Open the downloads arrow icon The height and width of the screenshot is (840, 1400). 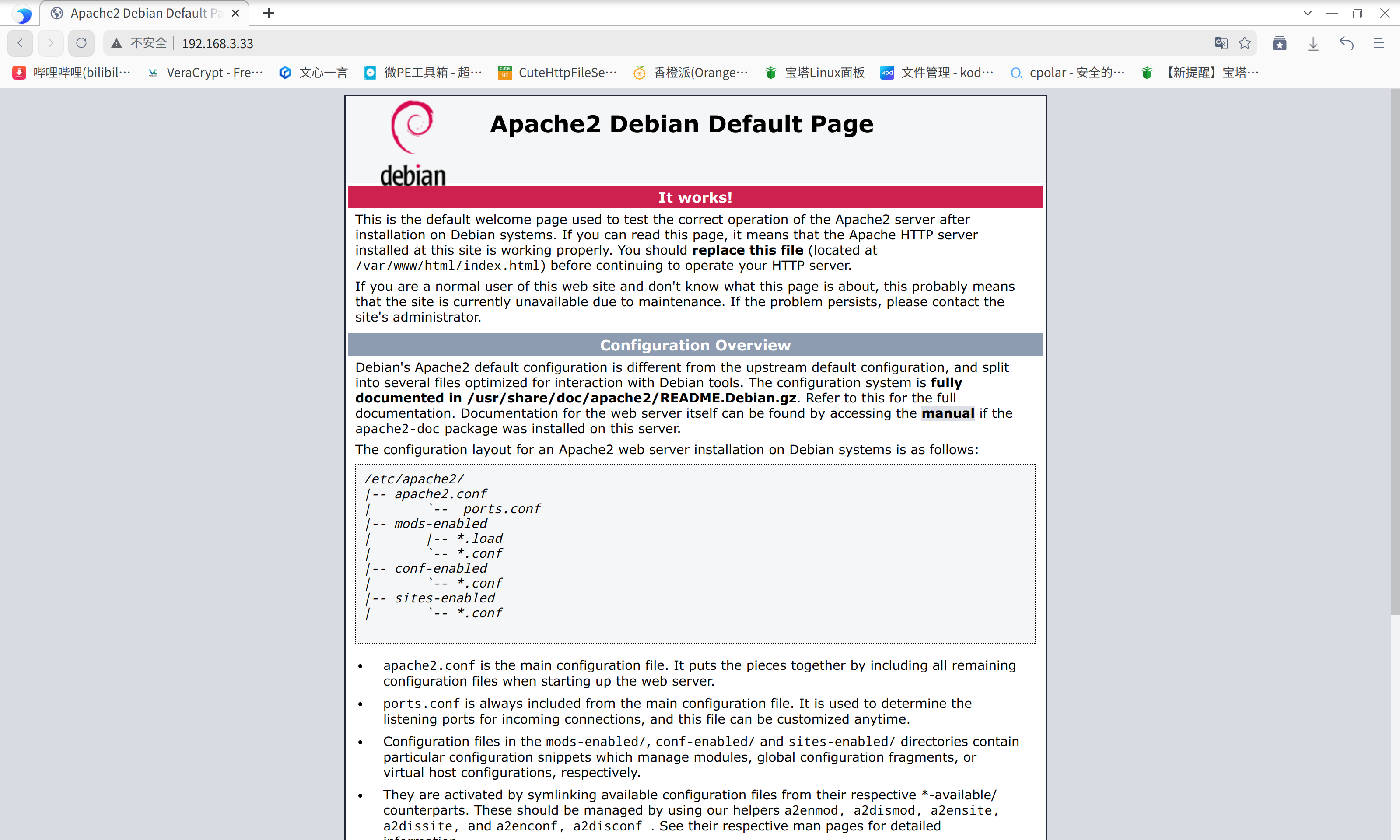pos(1313,43)
